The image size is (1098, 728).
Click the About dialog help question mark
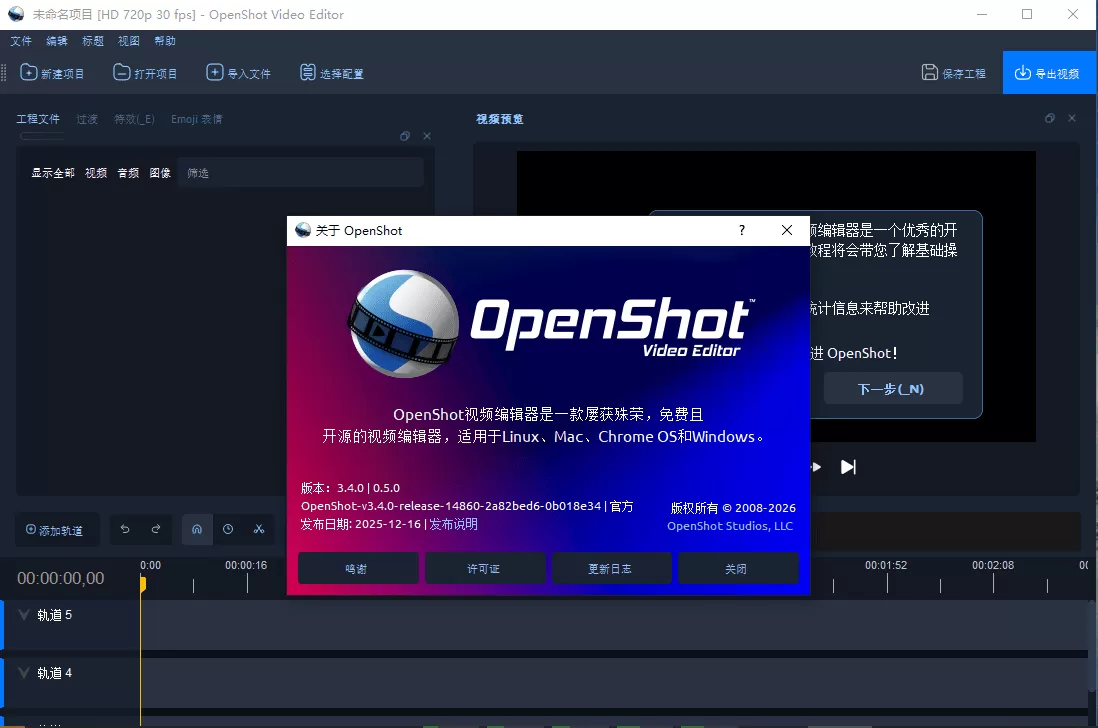742,230
